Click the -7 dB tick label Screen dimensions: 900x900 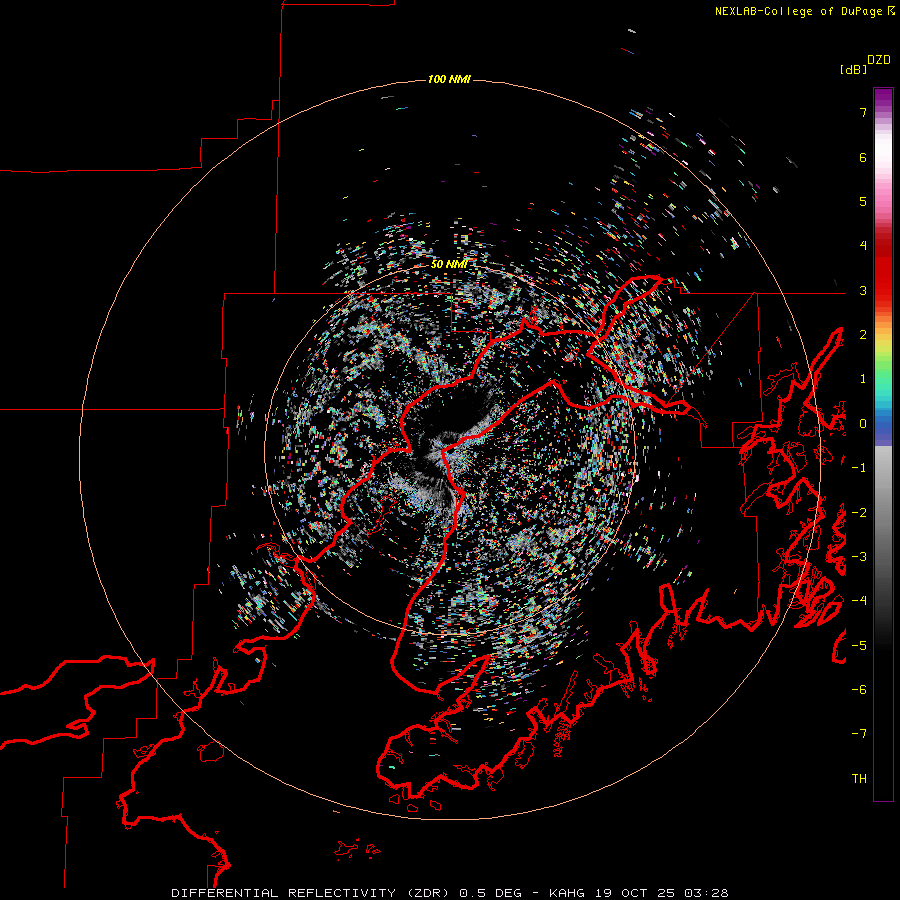point(859,734)
